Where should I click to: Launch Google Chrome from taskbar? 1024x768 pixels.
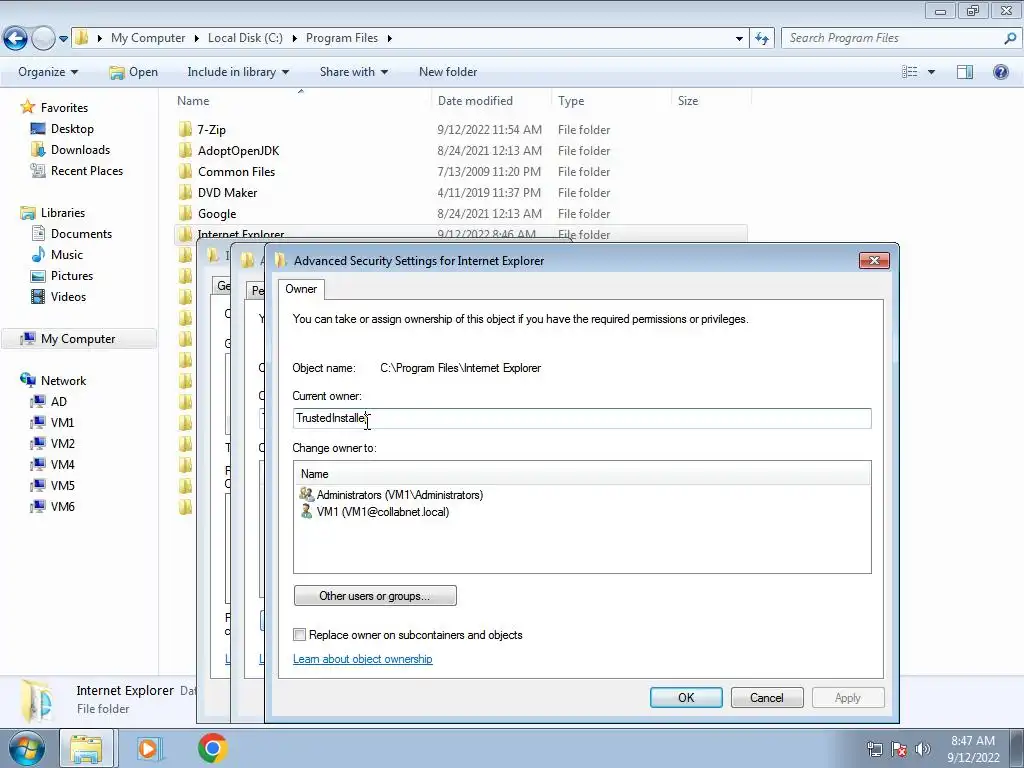pos(213,748)
